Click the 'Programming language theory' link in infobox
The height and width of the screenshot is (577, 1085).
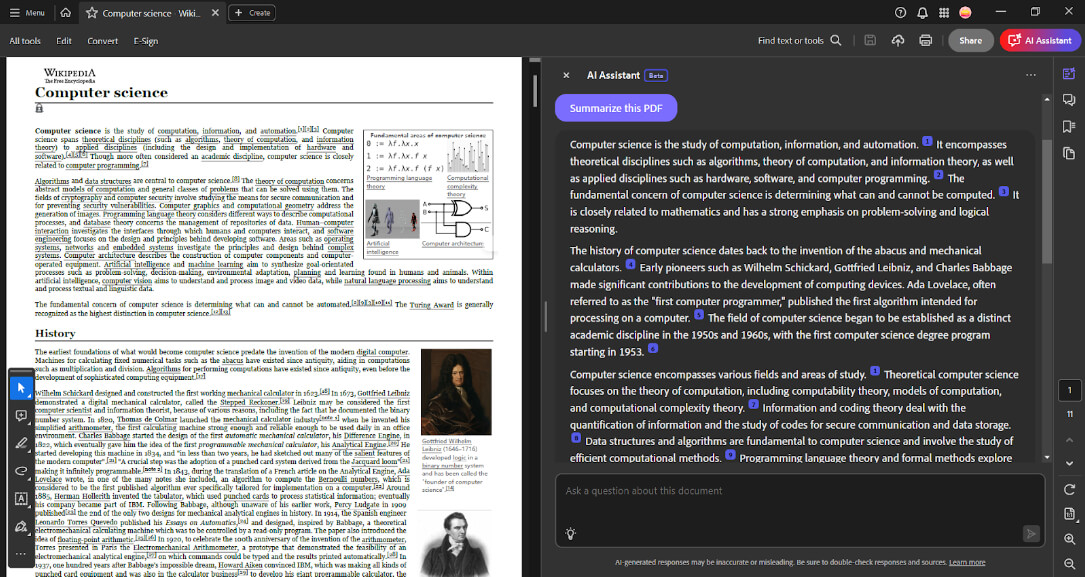point(399,182)
